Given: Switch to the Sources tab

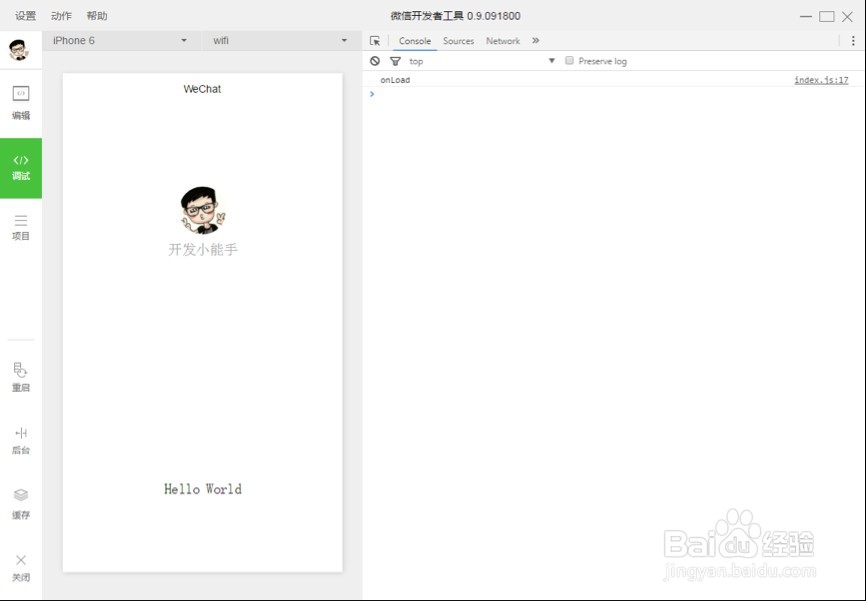Looking at the screenshot, I should tap(458, 41).
